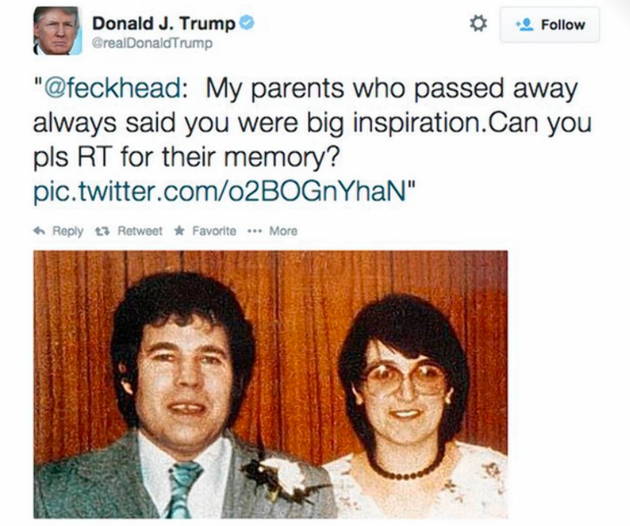Screen dimensions: 630x526
Task: Select the Favorite text label
Action: tap(214, 231)
